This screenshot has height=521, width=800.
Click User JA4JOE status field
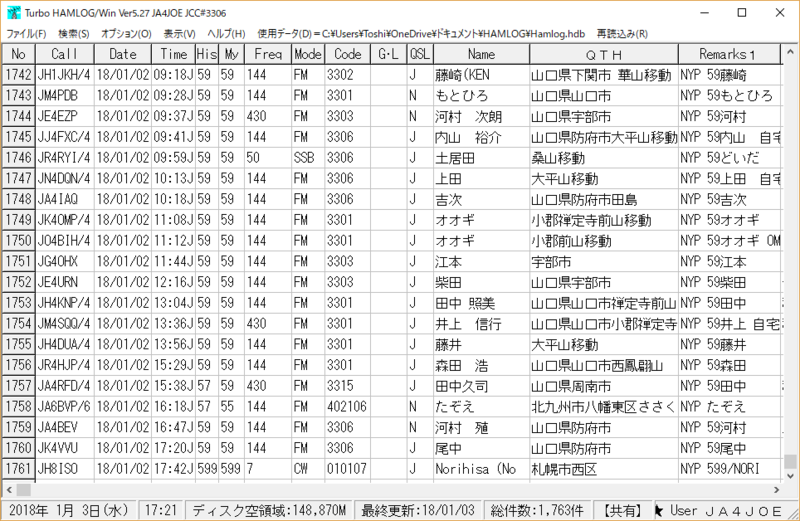[x=726, y=510]
